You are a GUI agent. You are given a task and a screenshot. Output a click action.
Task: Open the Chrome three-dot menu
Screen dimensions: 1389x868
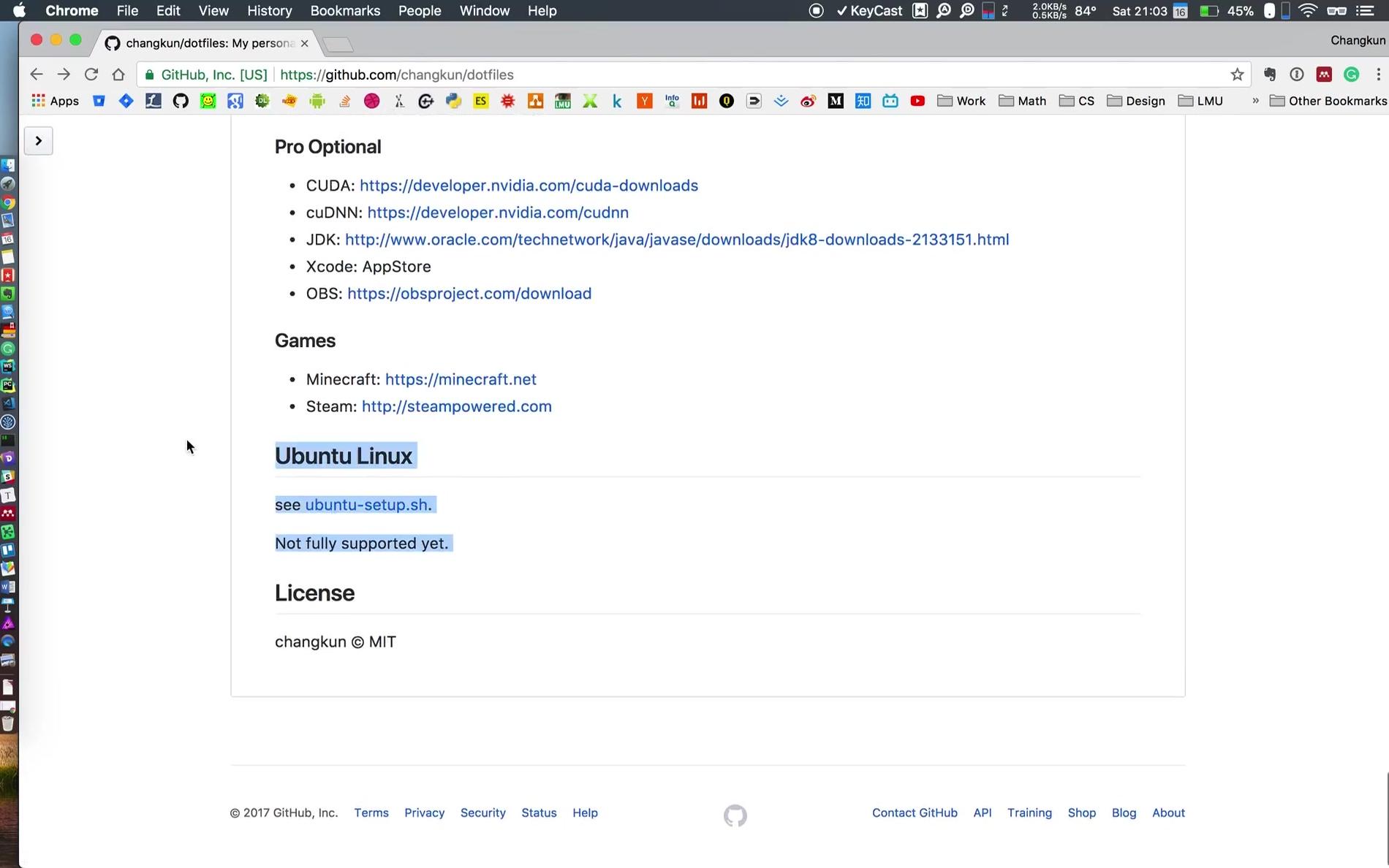[1378, 75]
